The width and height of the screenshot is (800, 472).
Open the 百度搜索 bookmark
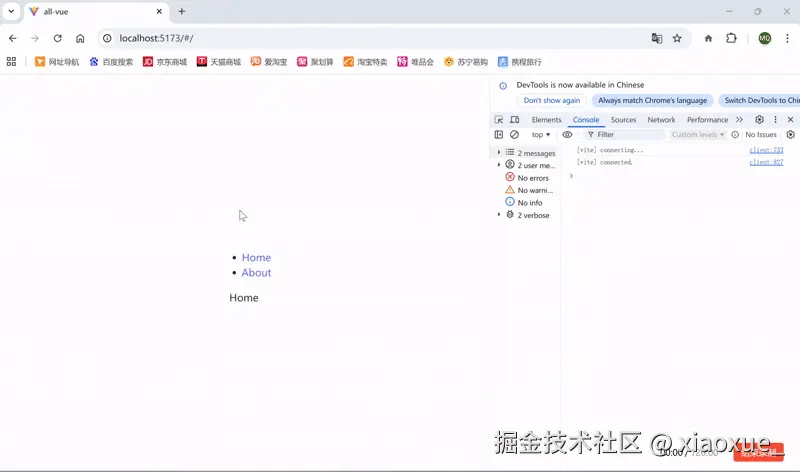111,62
